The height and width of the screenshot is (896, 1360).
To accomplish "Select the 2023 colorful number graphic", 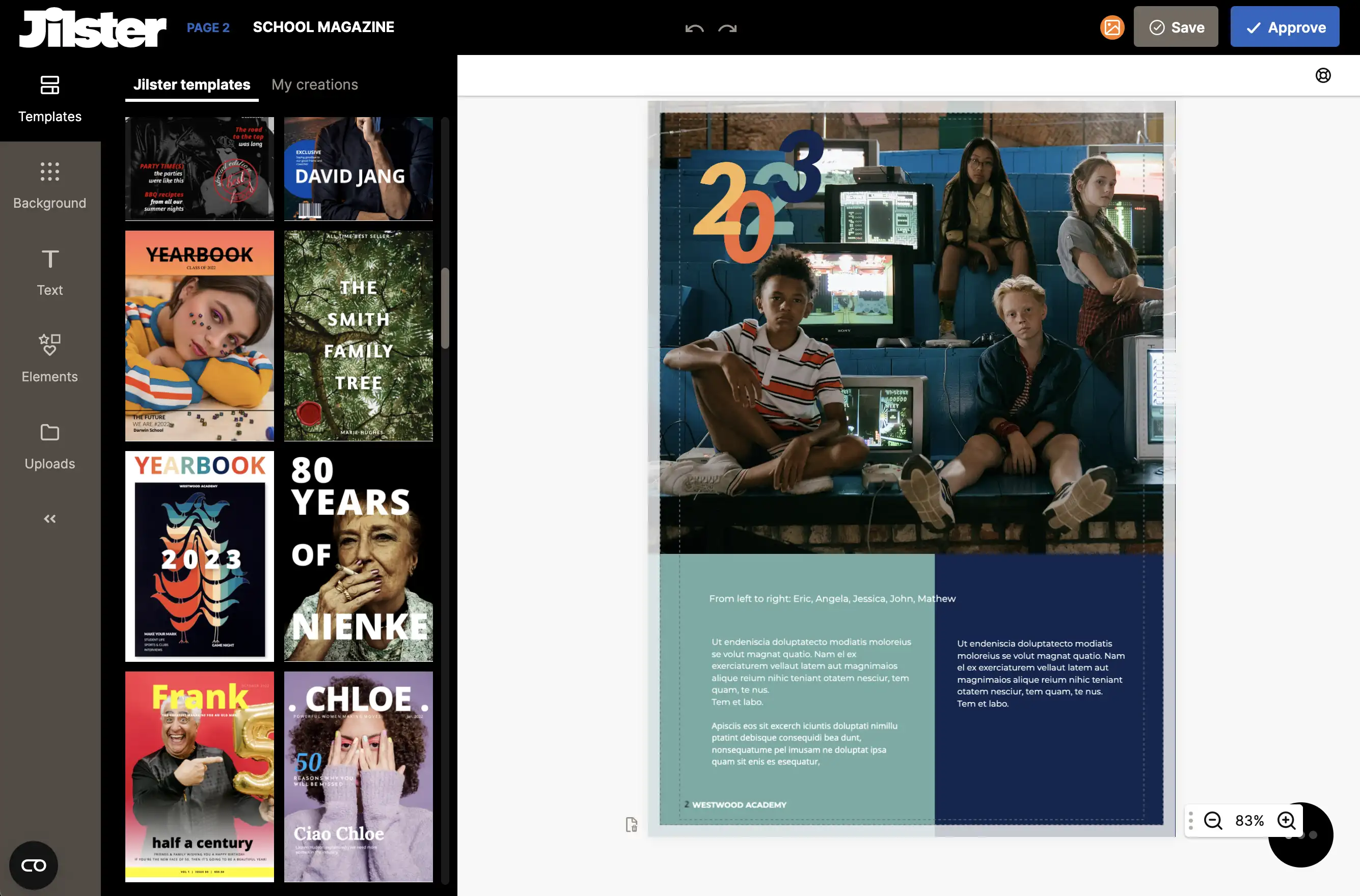I will 758,197.
